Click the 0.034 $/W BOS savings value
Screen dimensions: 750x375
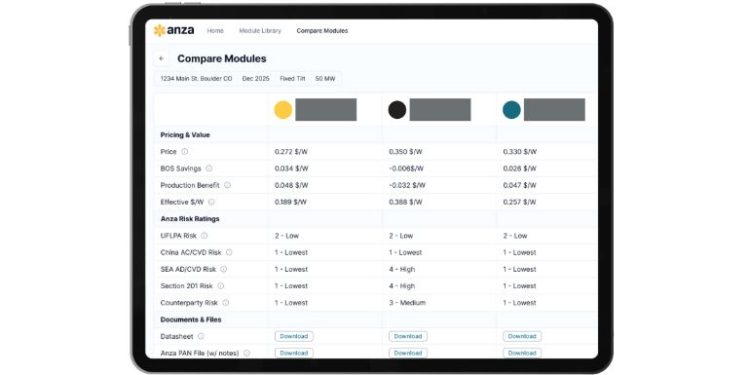click(x=291, y=168)
